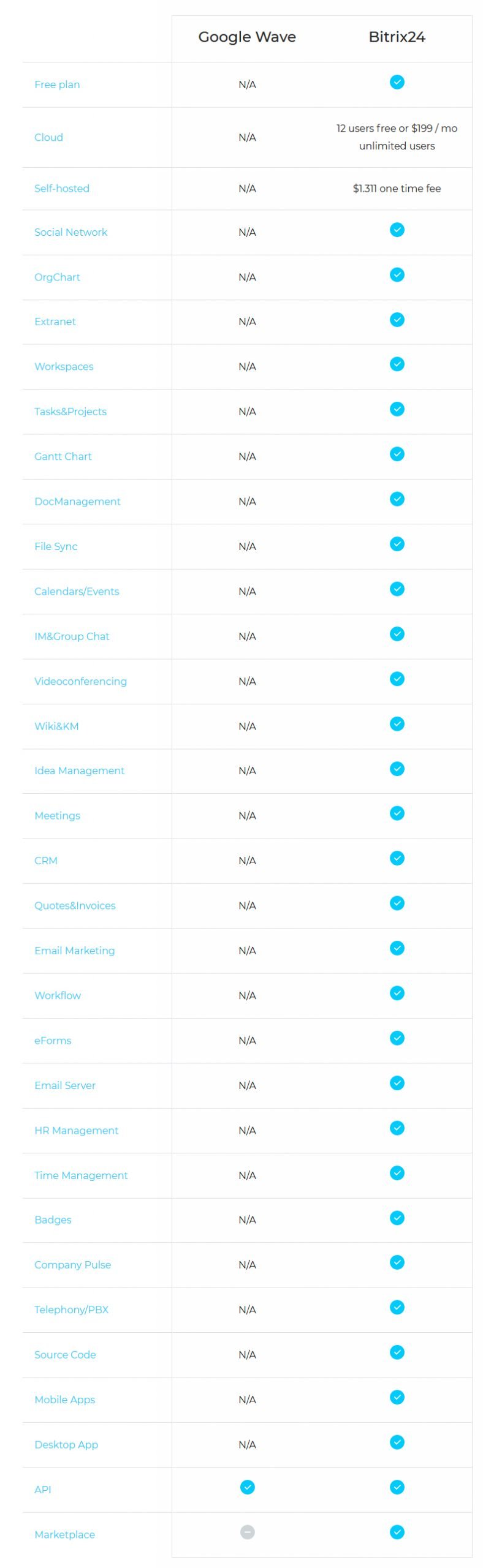Click the Bitrix24 checkmark in CRM row
This screenshot has height=1568, width=483.
397,858
